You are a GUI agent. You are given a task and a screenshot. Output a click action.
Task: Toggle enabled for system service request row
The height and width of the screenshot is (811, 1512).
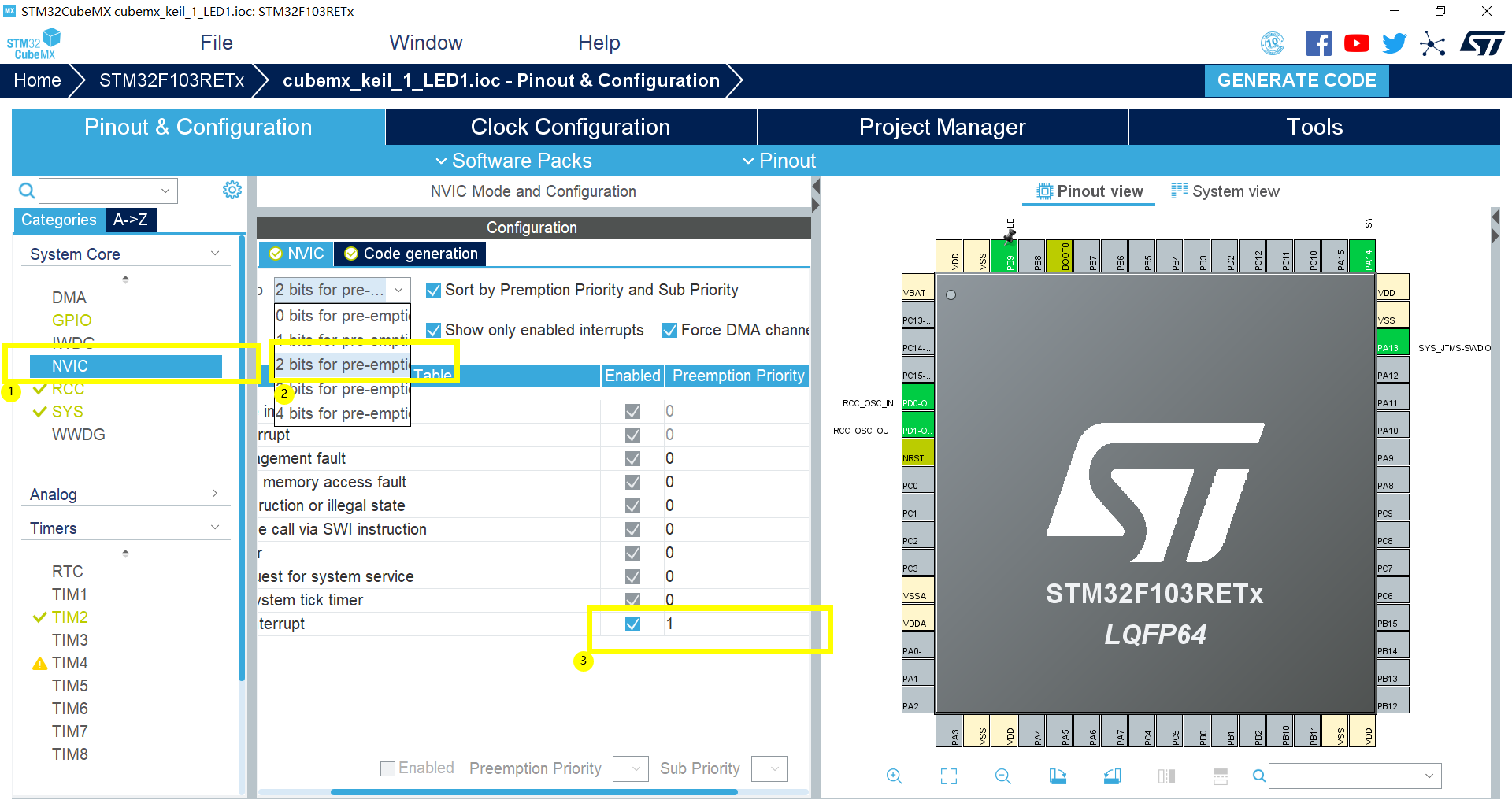[x=632, y=576]
